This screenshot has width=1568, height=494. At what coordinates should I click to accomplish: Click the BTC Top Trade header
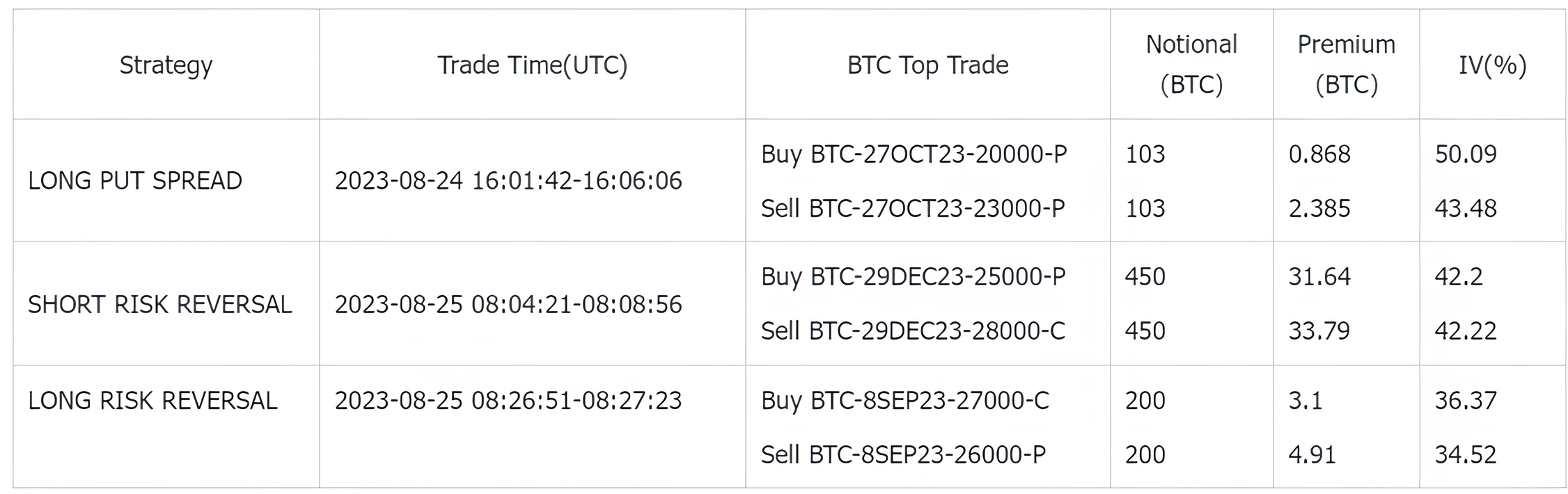pyautogui.click(x=927, y=65)
